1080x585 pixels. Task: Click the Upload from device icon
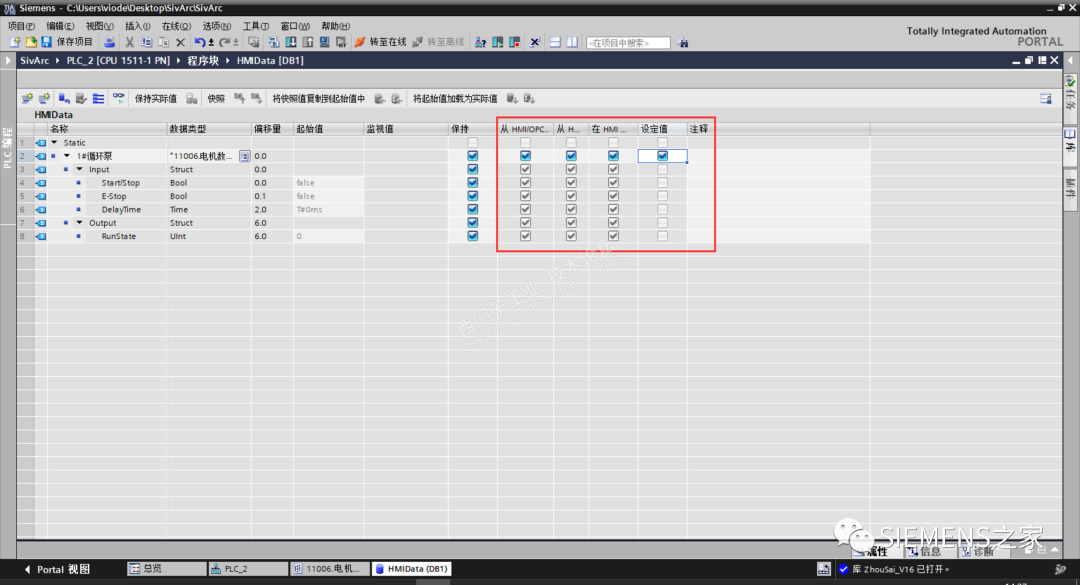pyautogui.click(x=307, y=42)
